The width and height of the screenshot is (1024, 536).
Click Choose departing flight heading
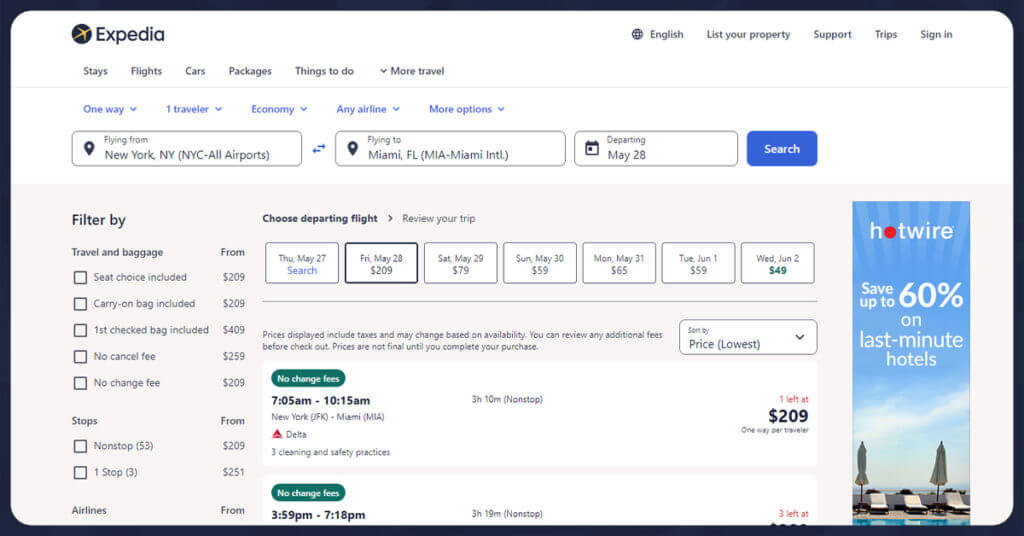click(x=320, y=218)
